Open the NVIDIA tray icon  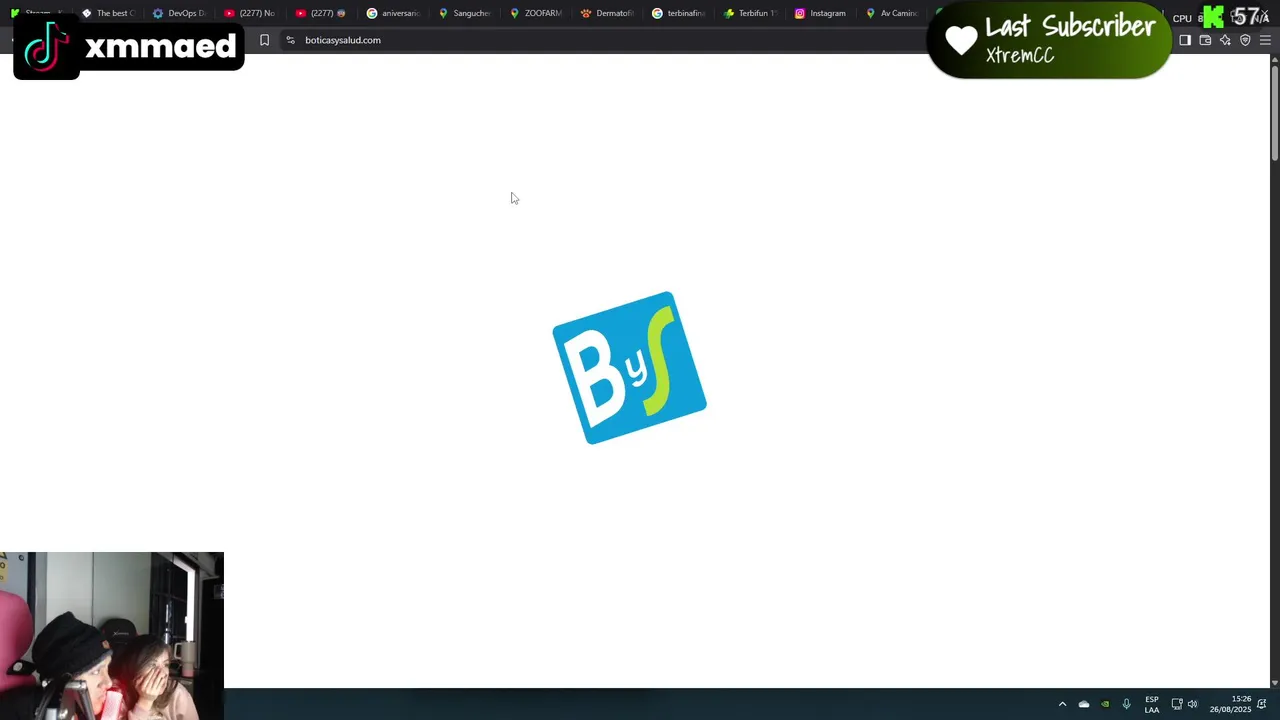coord(1105,704)
